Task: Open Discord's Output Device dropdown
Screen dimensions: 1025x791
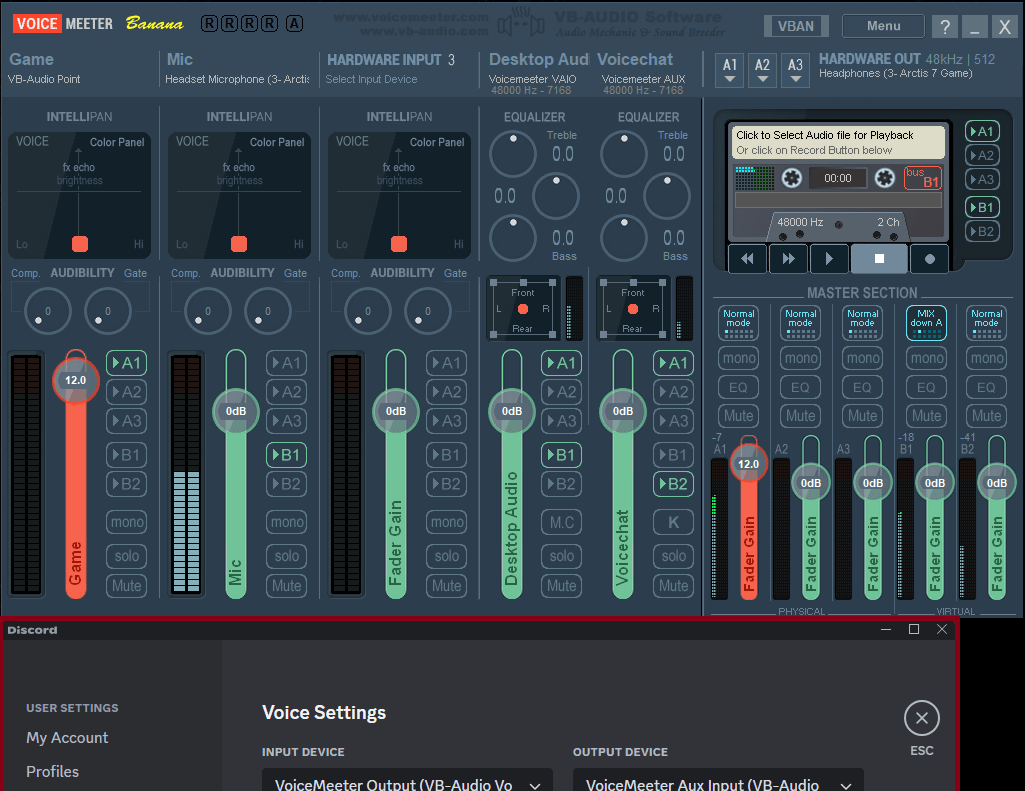Action: (x=717, y=782)
